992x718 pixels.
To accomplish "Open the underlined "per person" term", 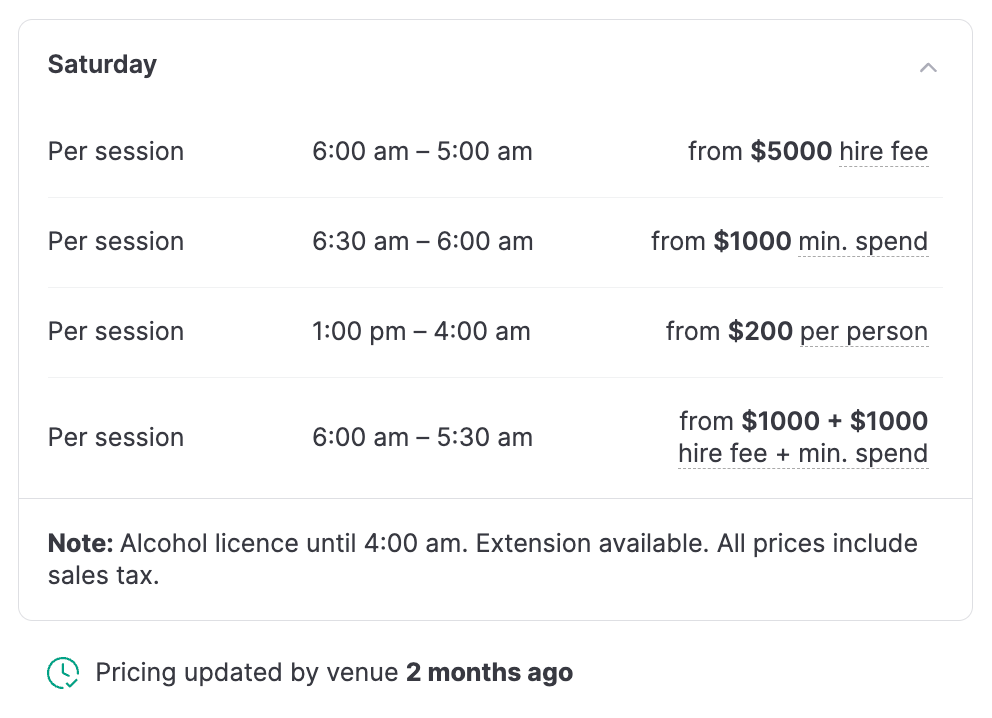I will 864,332.
